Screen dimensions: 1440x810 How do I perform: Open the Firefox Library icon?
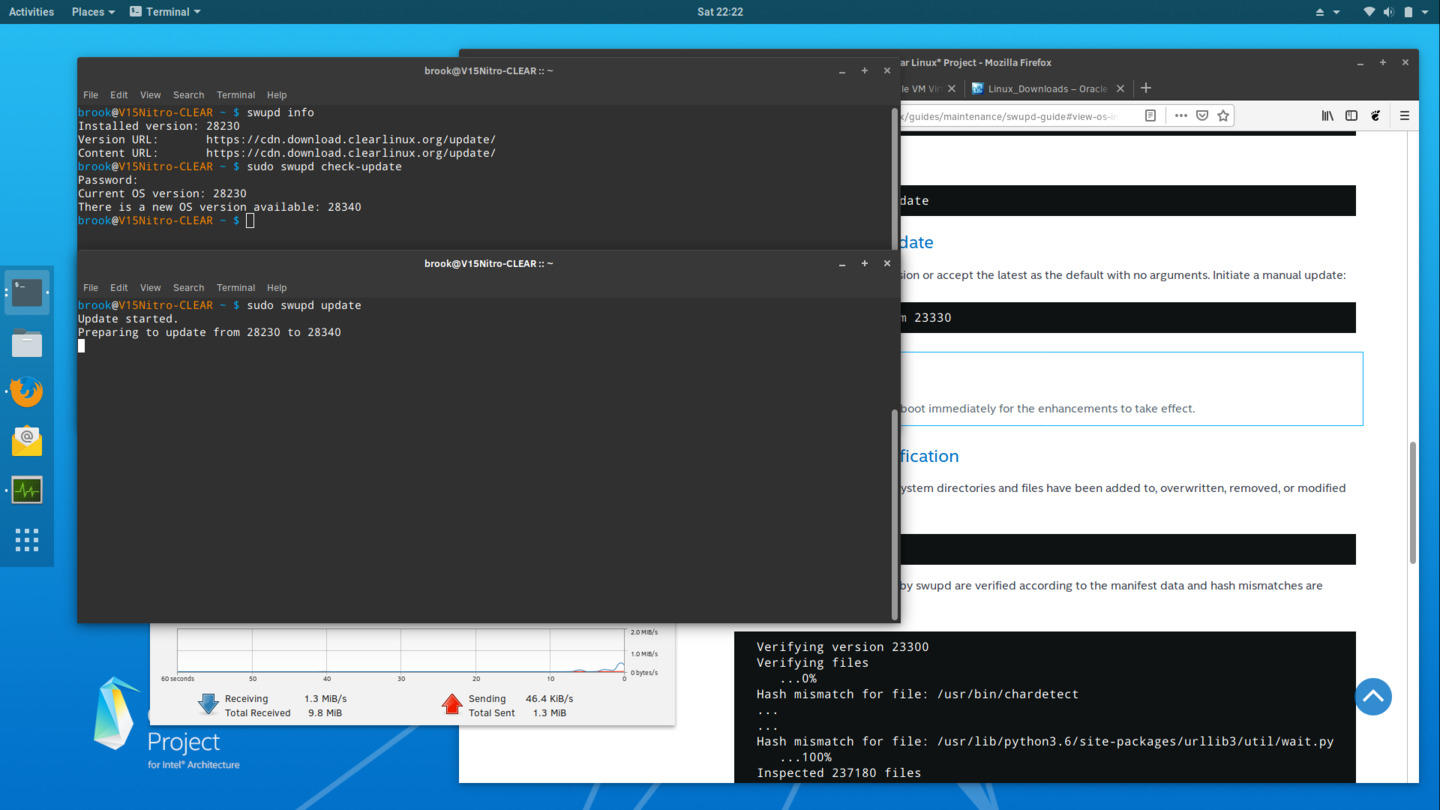(x=1328, y=115)
